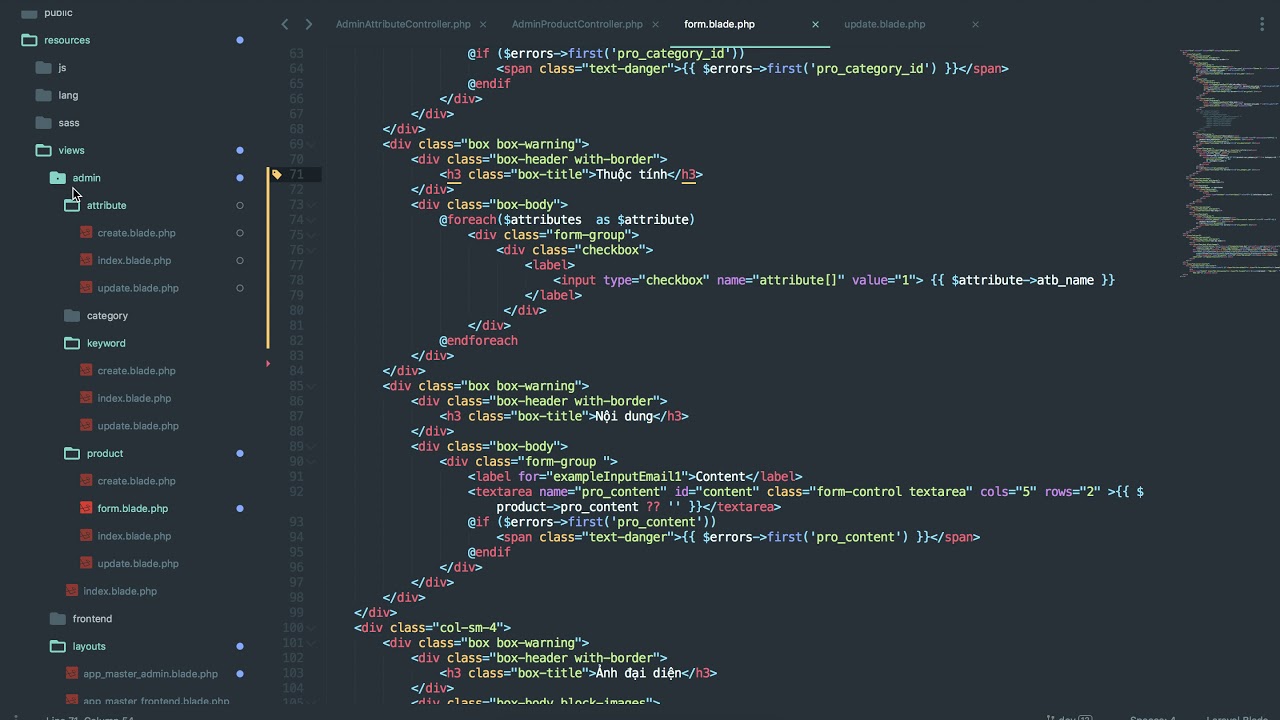
Task: Click line number 92 in the gutter
Action: [x=296, y=492]
